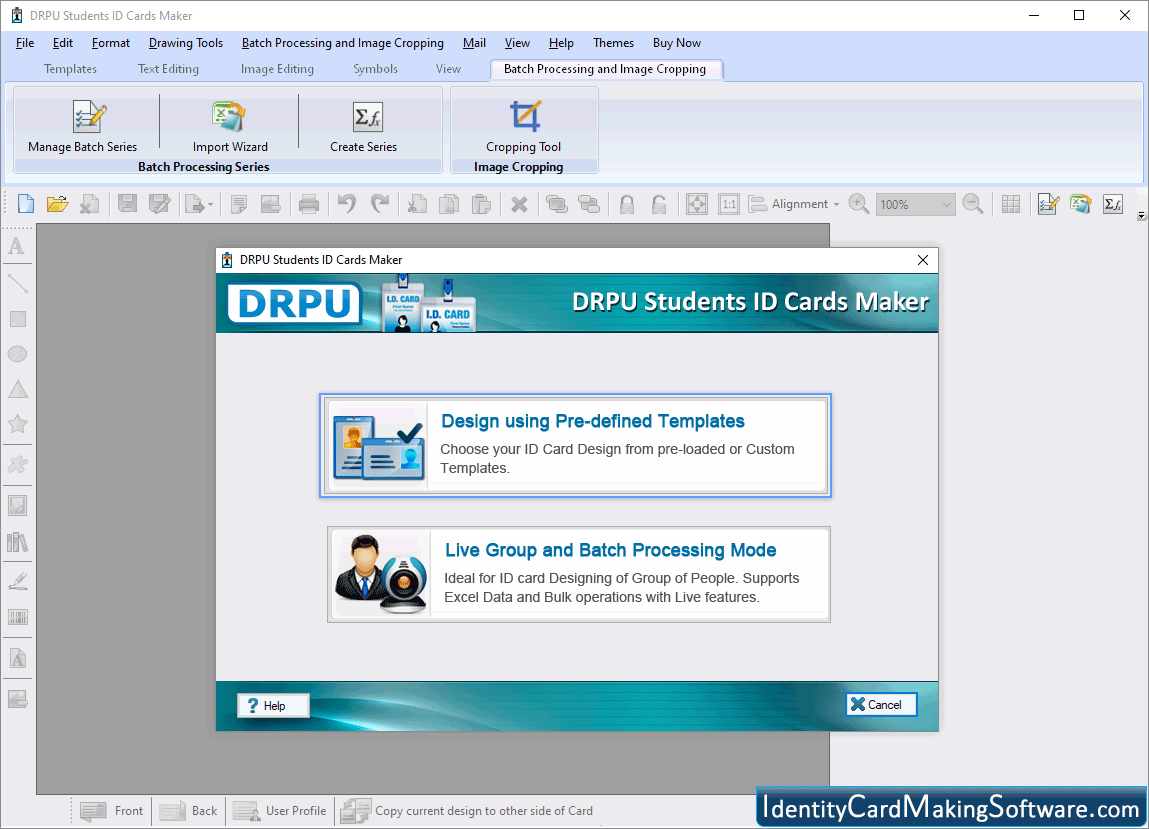
Task: Launch the Import Wizard from ribbon
Action: [230, 126]
